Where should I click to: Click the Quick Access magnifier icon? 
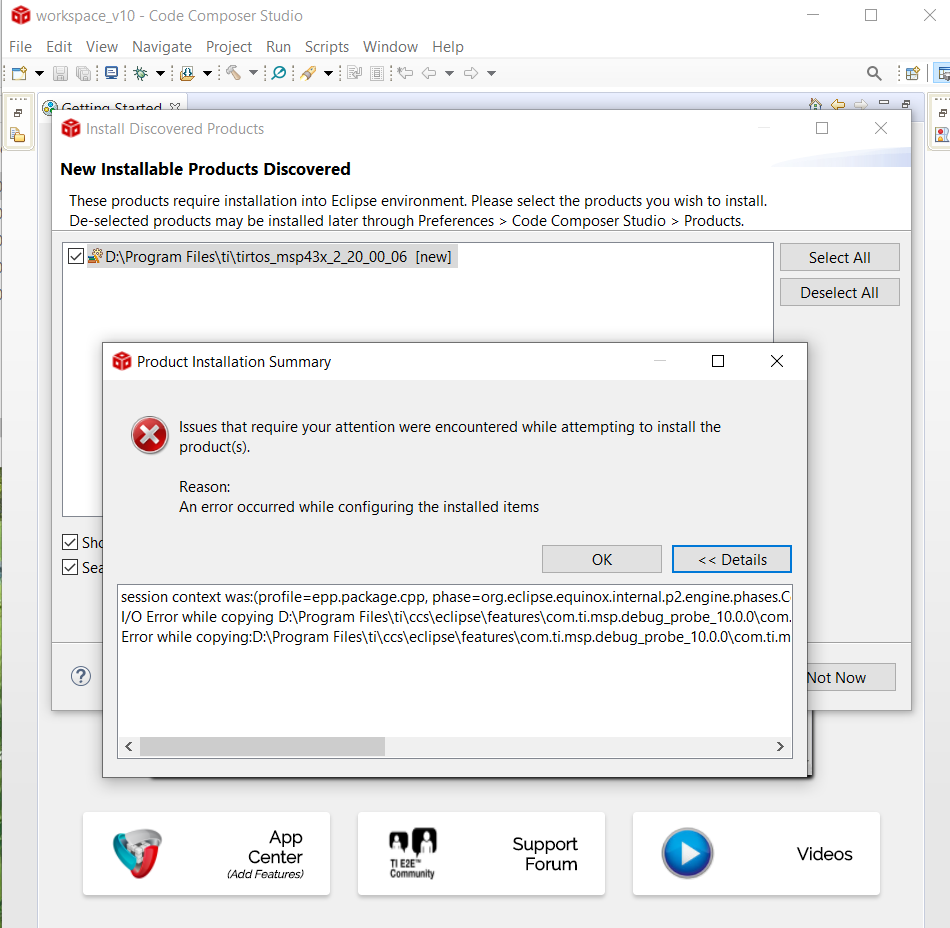[x=874, y=73]
